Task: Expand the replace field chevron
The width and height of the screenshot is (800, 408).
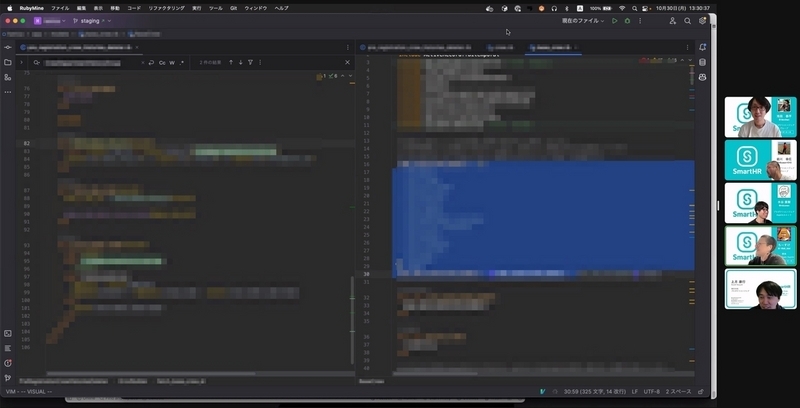Action: [x=21, y=62]
